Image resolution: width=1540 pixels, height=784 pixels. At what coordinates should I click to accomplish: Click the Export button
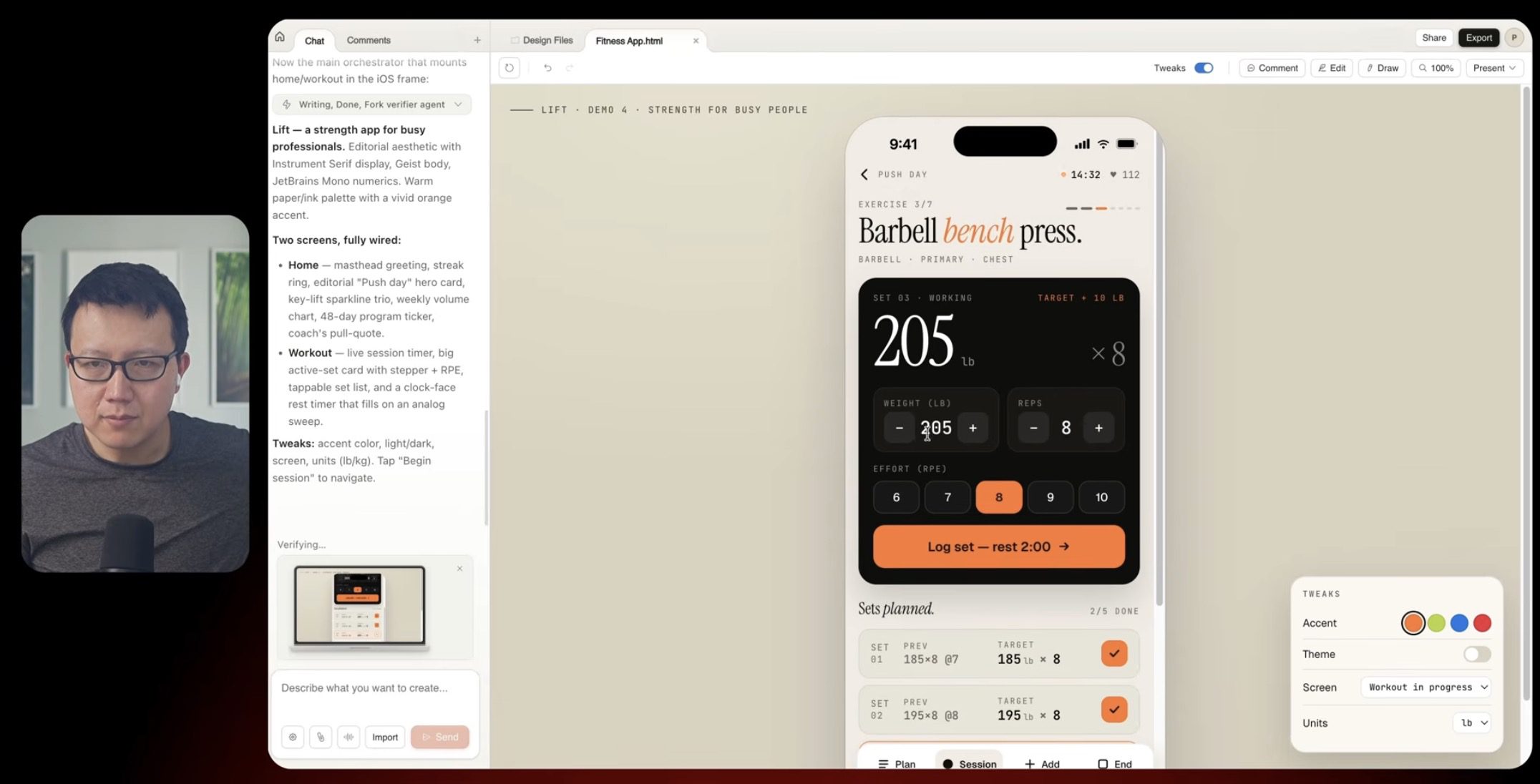pos(1478,38)
